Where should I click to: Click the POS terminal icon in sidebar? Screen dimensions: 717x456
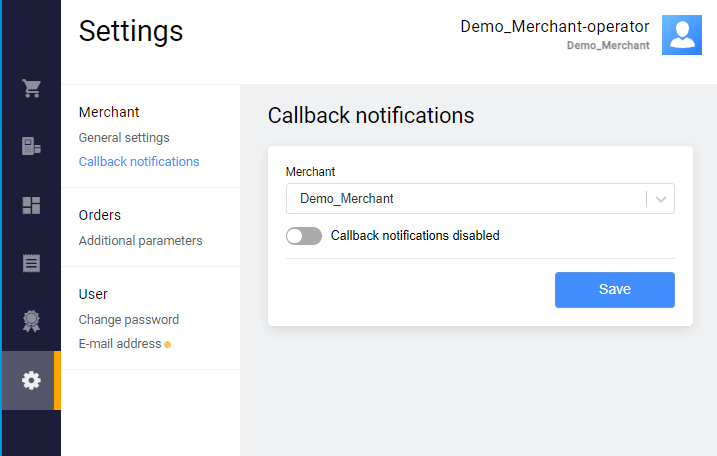(32, 146)
